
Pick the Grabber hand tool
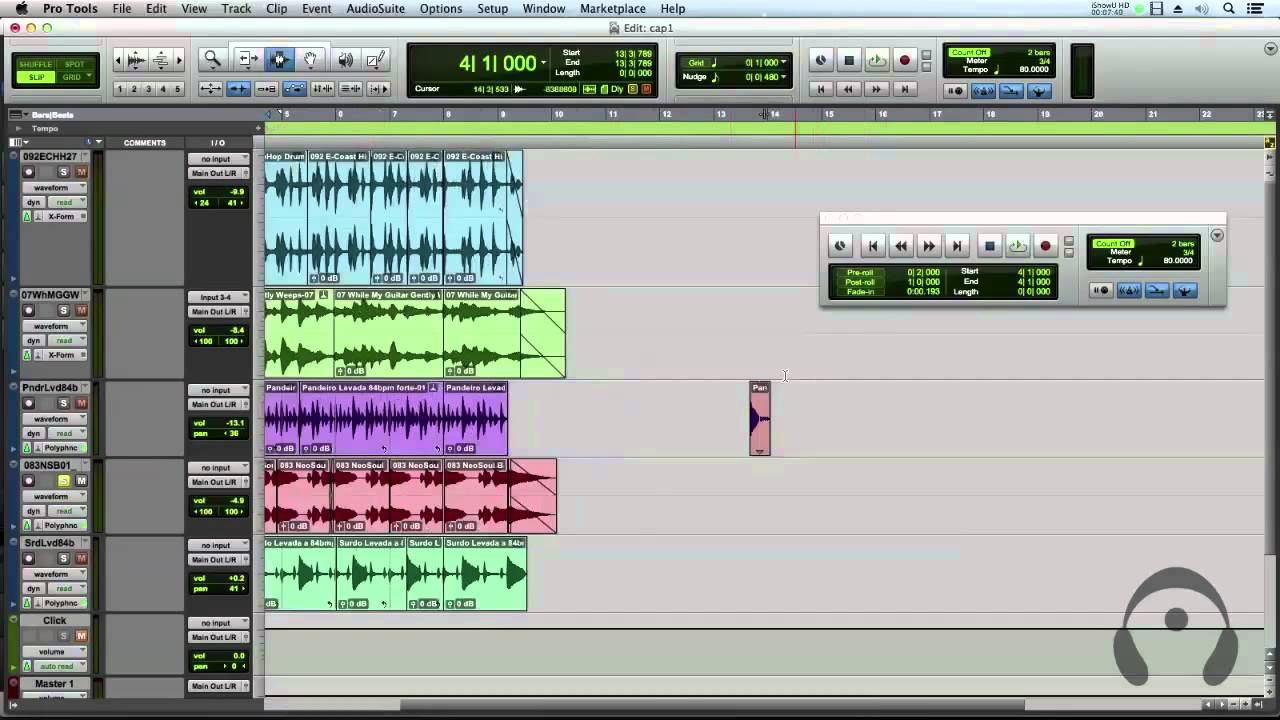(310, 60)
